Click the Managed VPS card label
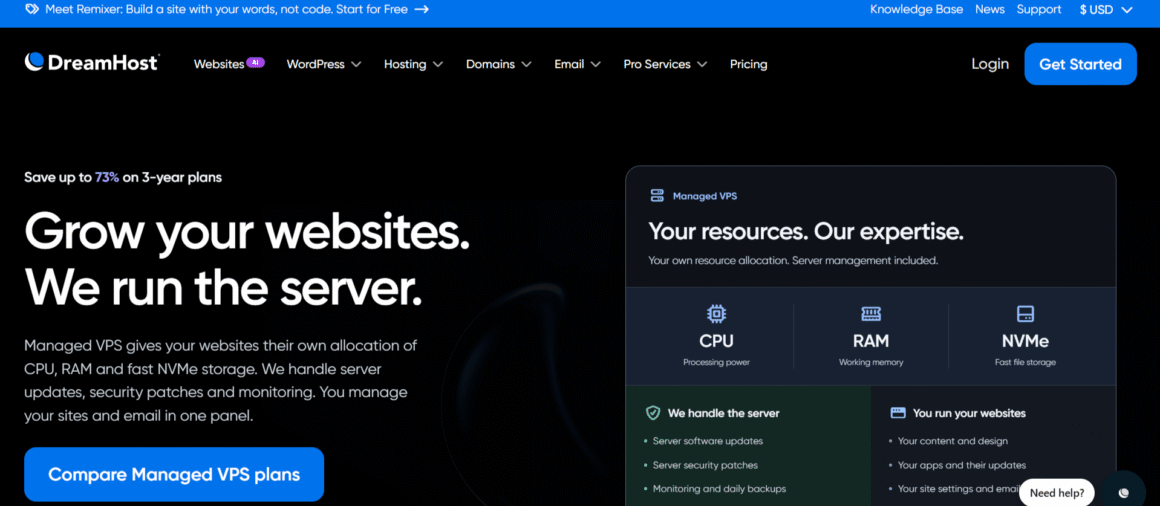This screenshot has width=1160, height=506. coord(704,196)
